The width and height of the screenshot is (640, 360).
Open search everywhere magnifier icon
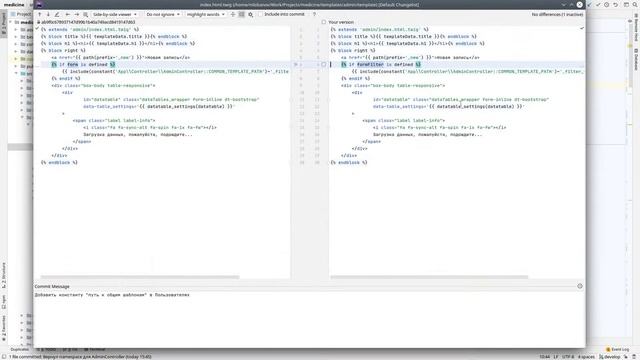636,4
